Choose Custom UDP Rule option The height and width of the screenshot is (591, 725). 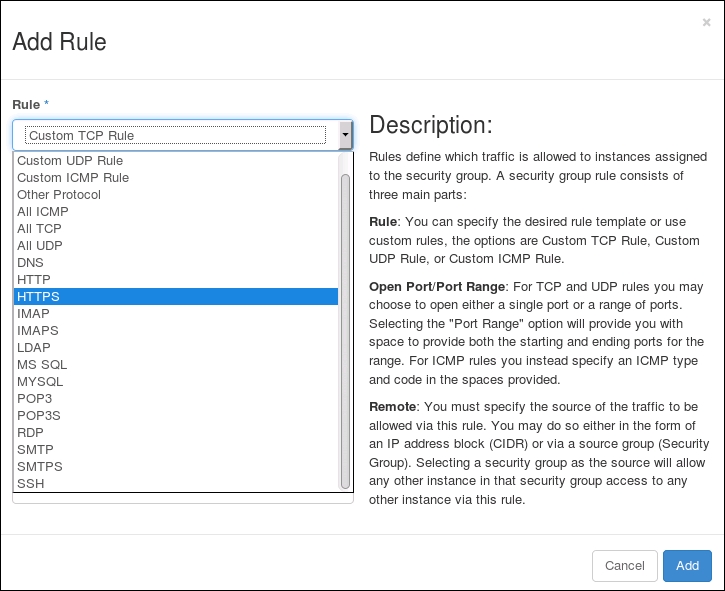70,160
